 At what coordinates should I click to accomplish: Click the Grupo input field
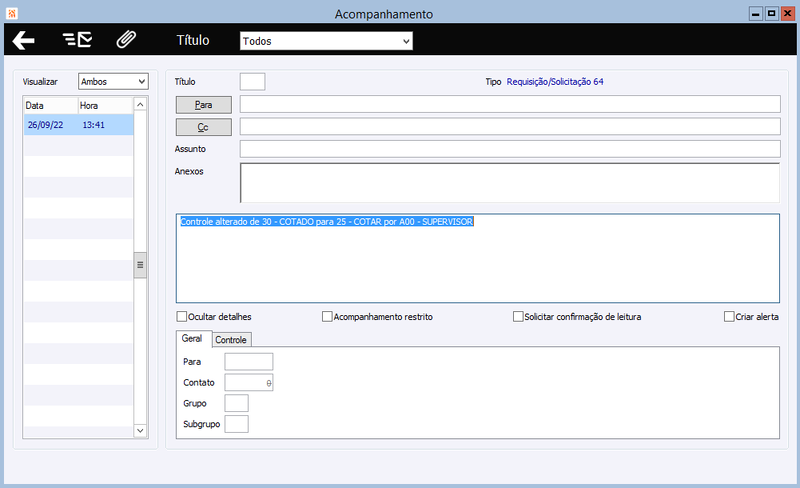(237, 403)
